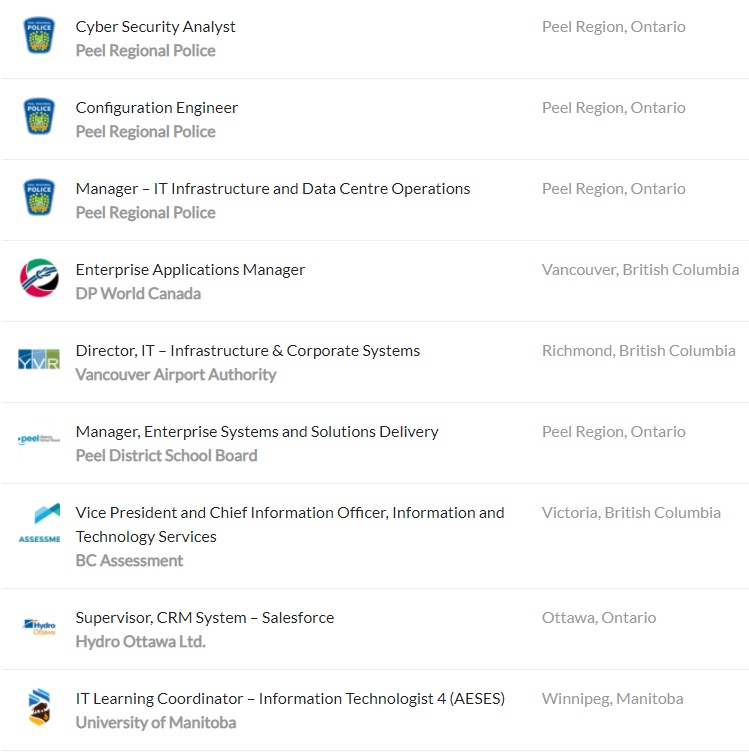The width and height of the screenshot is (749, 755).
Task: Click the Winnipeg, Manitoba location text
Action: tap(612, 699)
